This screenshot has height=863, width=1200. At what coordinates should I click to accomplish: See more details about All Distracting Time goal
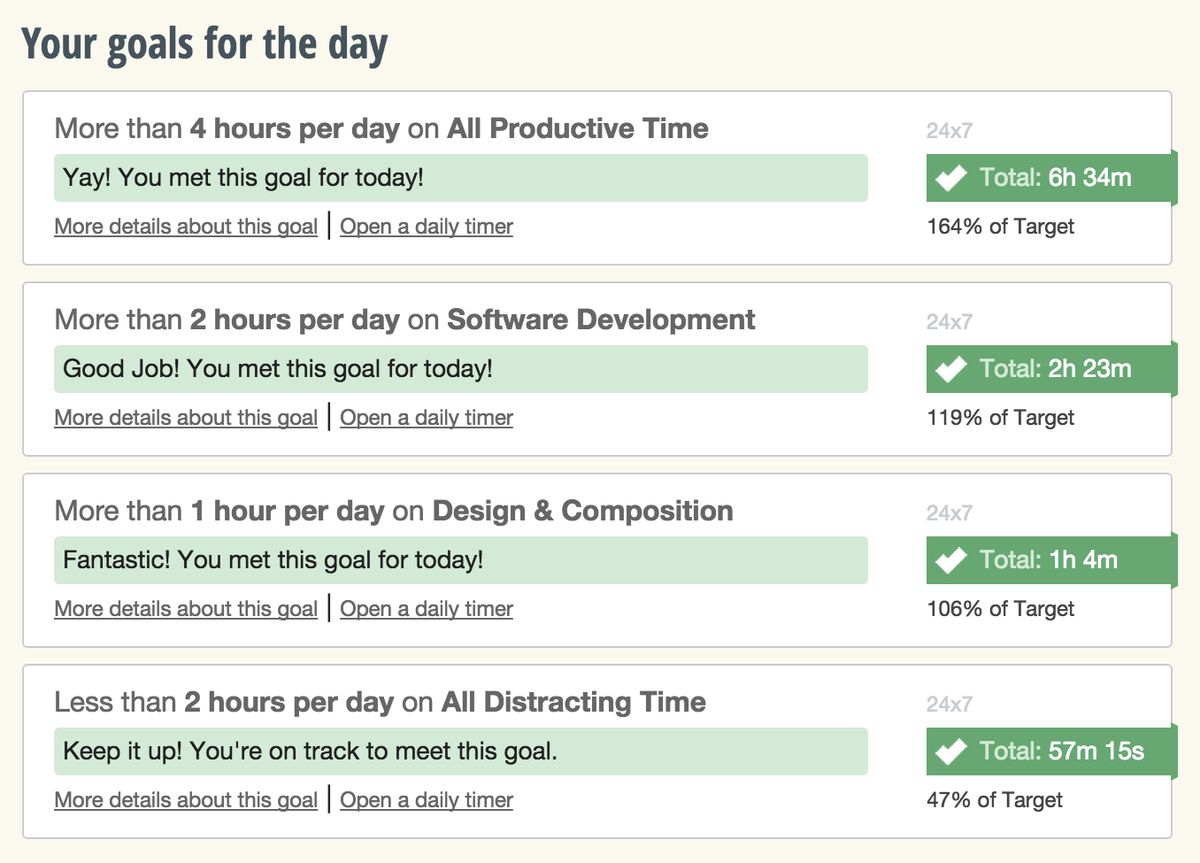click(186, 800)
